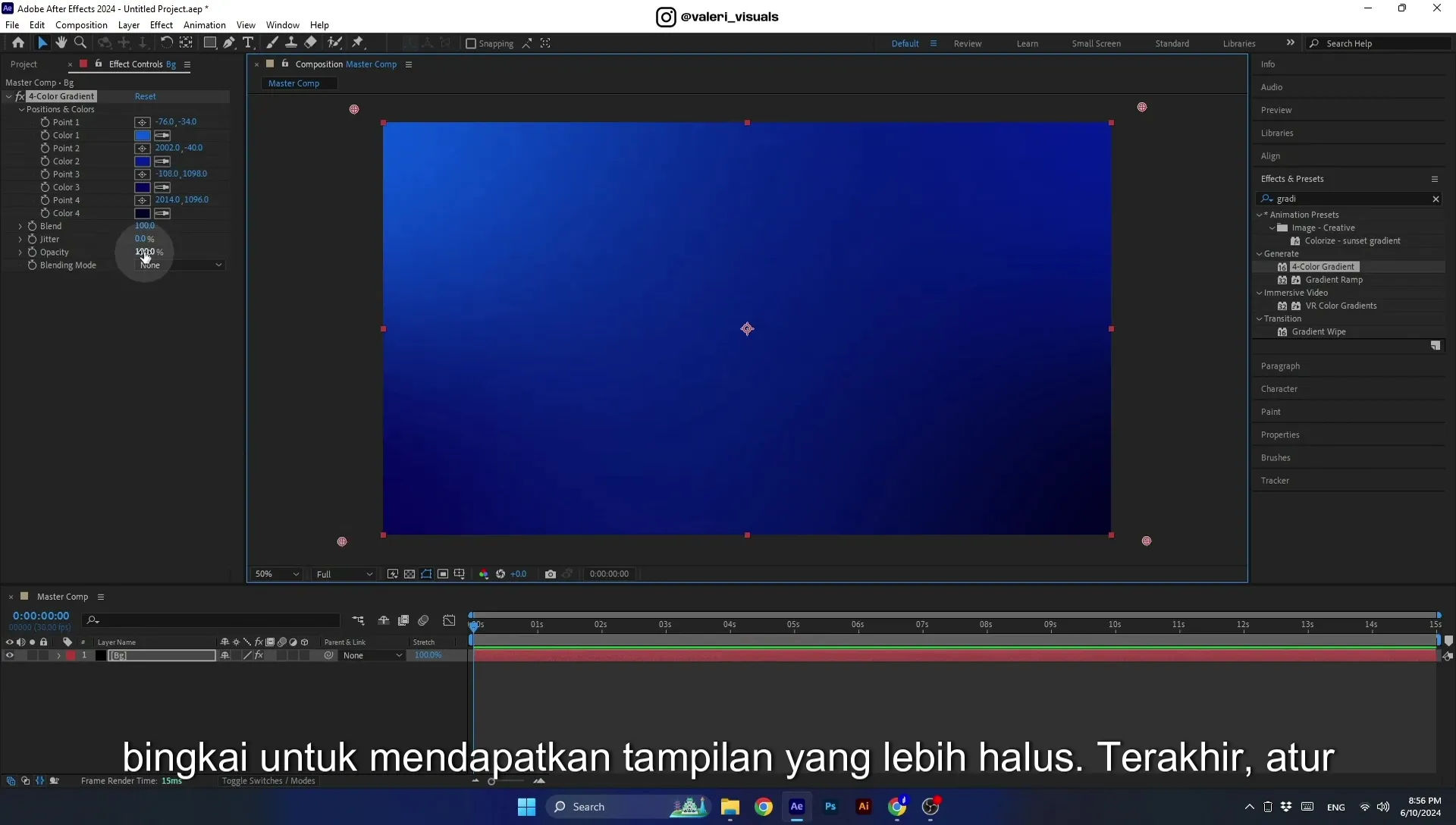Collapse Positions & Colors group

(x=22, y=109)
